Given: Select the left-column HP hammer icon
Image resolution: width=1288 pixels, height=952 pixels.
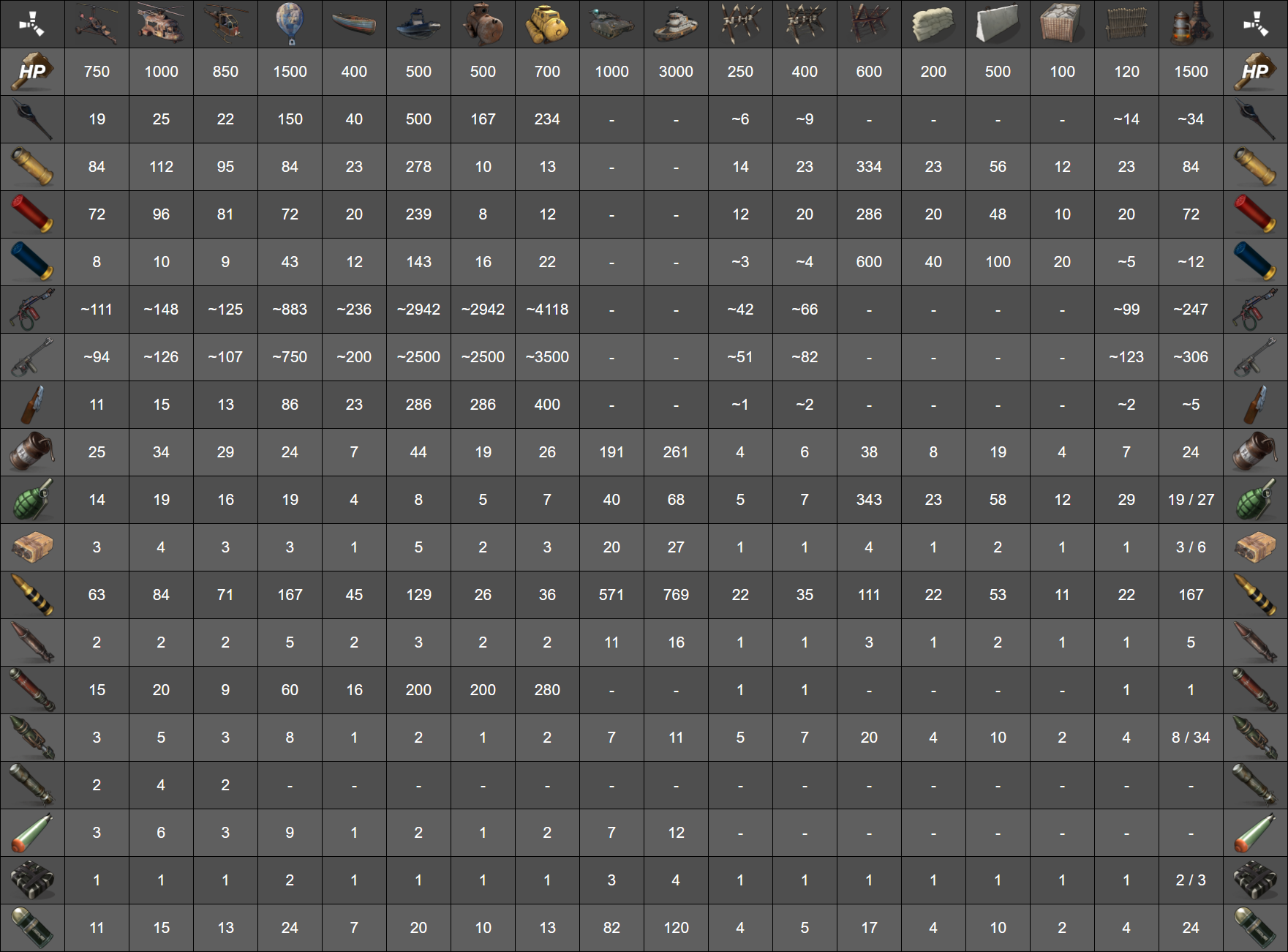Looking at the screenshot, I should click(31, 72).
